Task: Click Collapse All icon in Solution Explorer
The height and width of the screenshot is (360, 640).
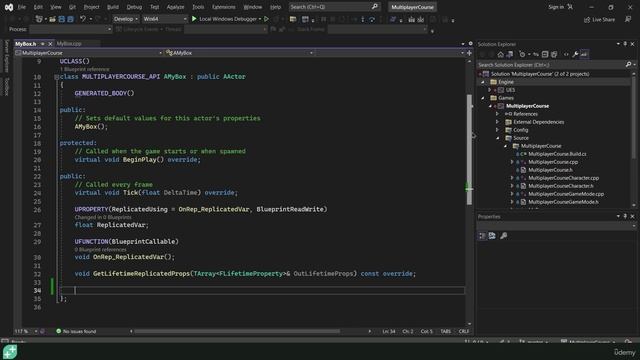Action: pos(545,54)
